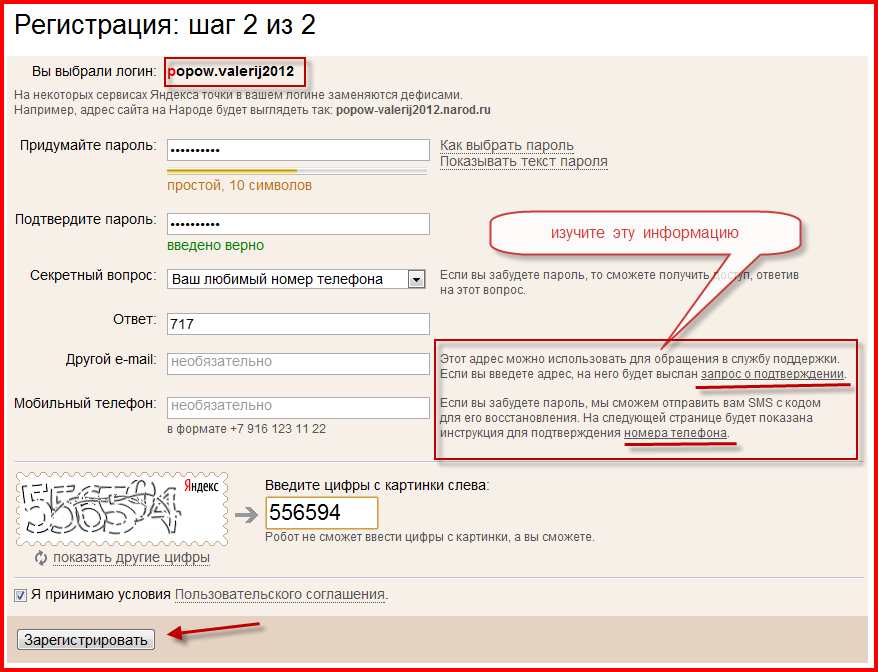878x672 pixels.
Task: Click the Секретный вопрос label
Action: 93,276
